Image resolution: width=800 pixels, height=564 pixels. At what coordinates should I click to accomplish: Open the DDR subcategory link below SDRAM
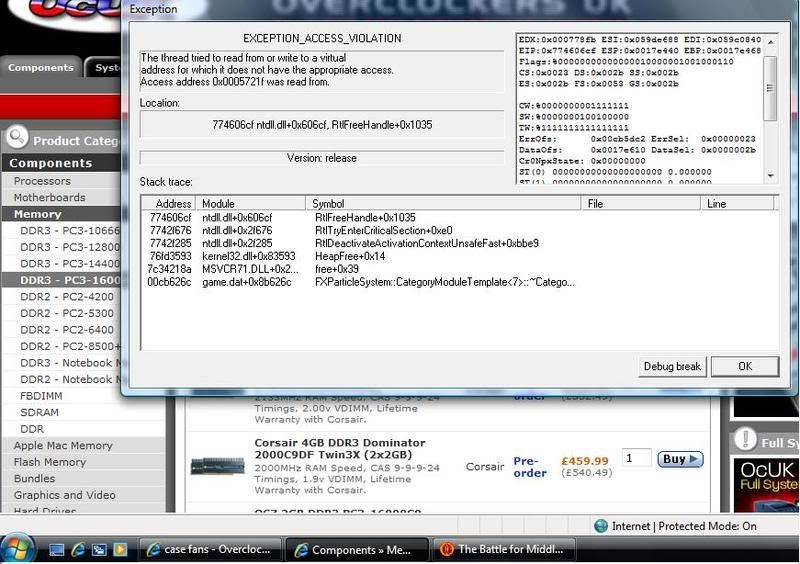[32, 429]
